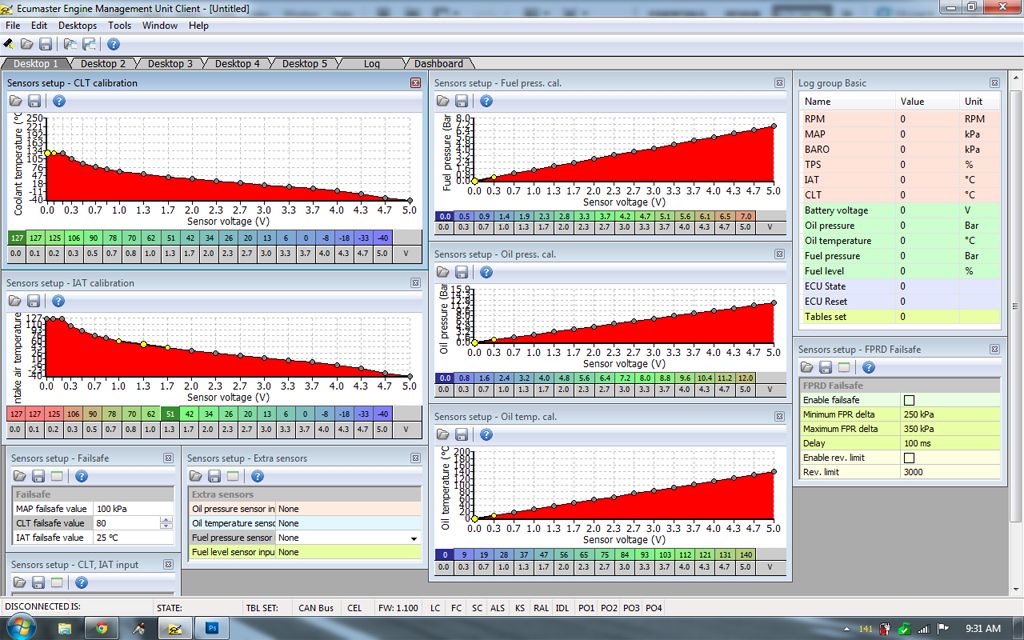Open the Help menu
Screen dimensions: 1024x640
(199, 25)
